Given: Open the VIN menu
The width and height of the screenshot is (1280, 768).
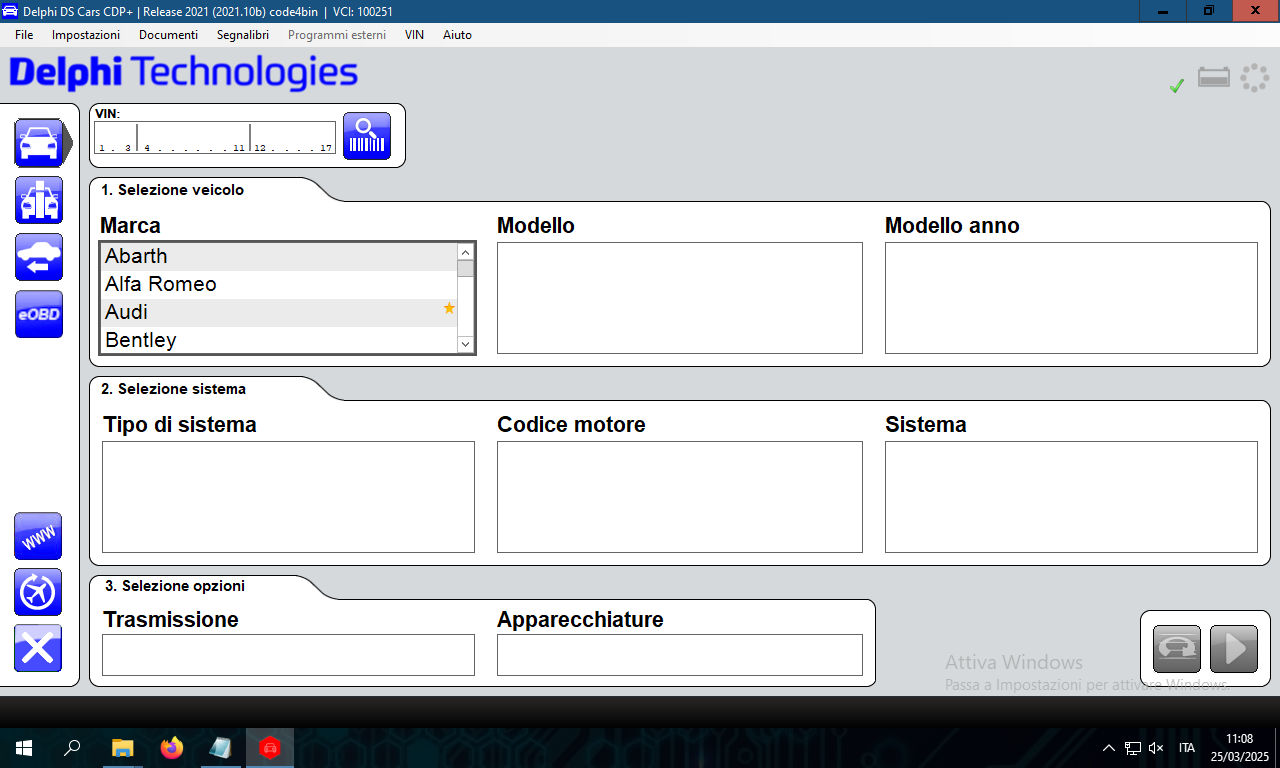Looking at the screenshot, I should [414, 34].
